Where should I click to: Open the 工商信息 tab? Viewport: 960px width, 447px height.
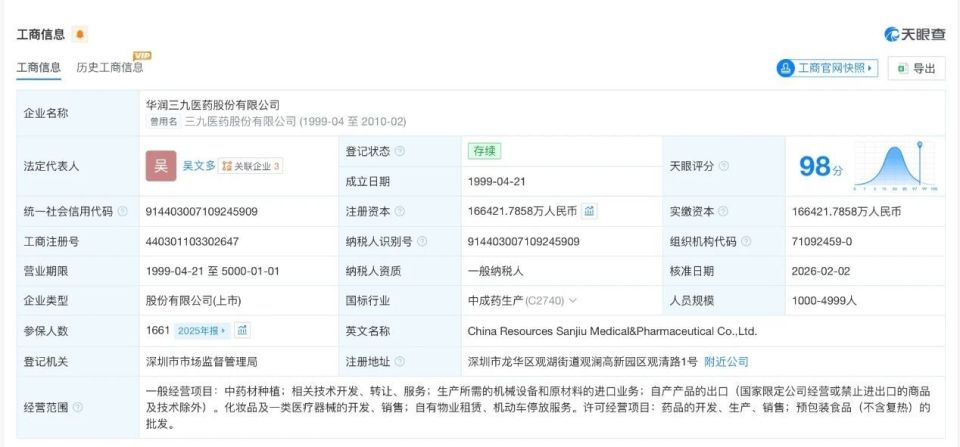[39, 67]
